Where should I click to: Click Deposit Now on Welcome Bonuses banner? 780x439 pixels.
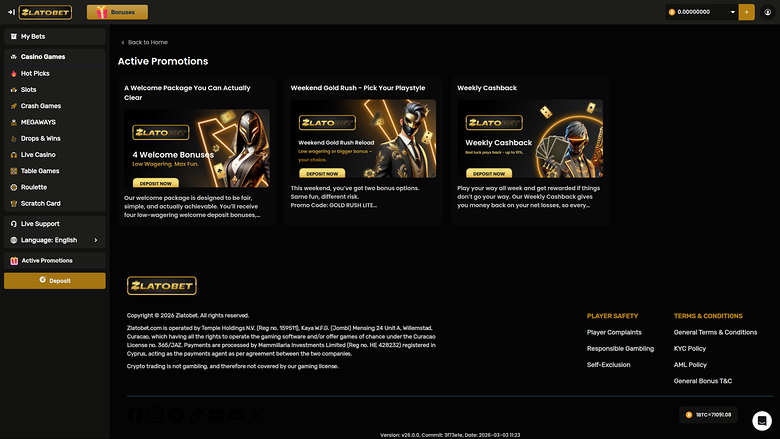click(x=155, y=183)
